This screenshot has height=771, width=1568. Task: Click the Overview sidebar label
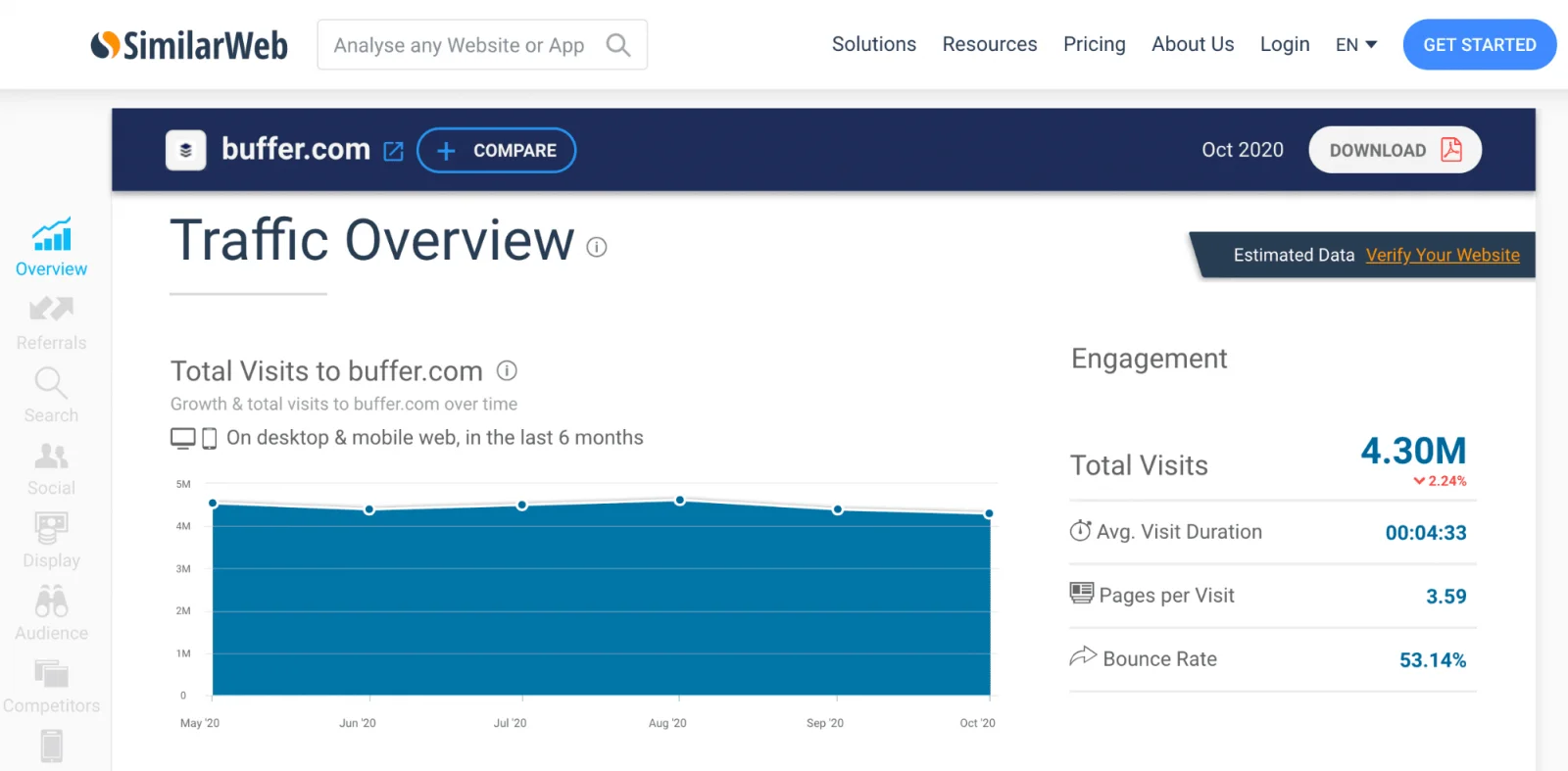tap(51, 269)
